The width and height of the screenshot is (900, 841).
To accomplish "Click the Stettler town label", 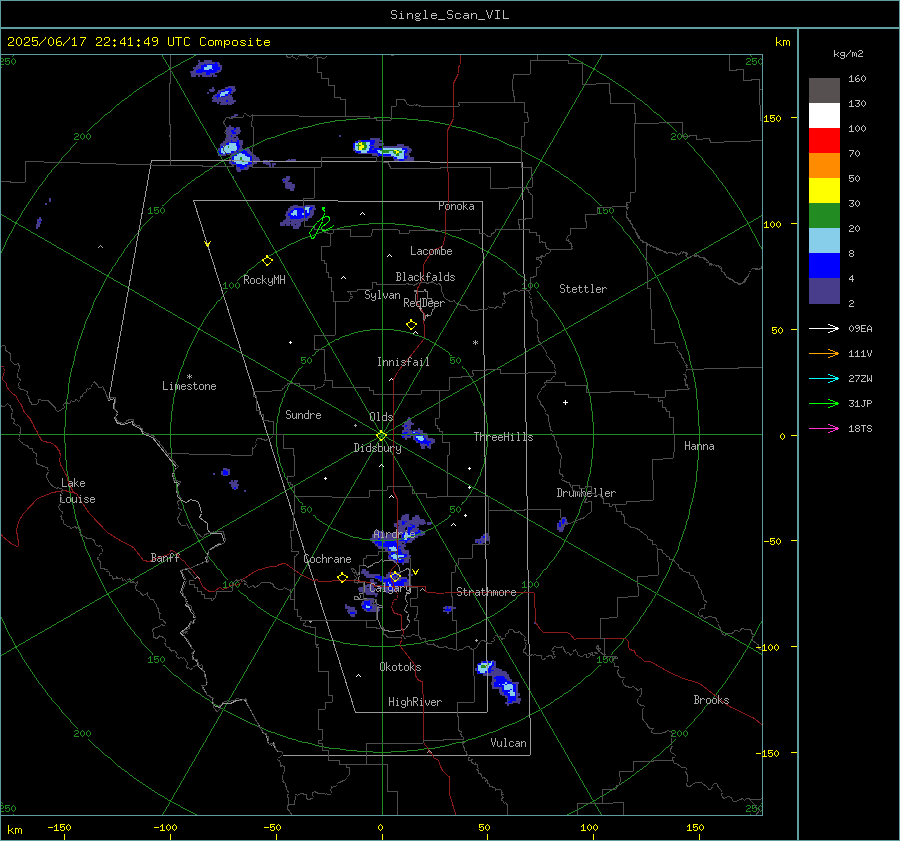I will (583, 289).
